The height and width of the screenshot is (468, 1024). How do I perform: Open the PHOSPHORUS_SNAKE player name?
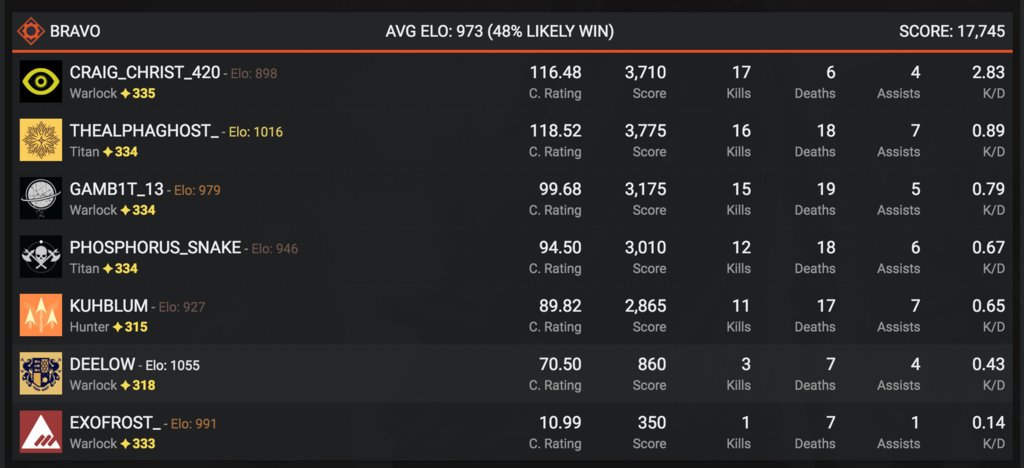click(x=155, y=248)
